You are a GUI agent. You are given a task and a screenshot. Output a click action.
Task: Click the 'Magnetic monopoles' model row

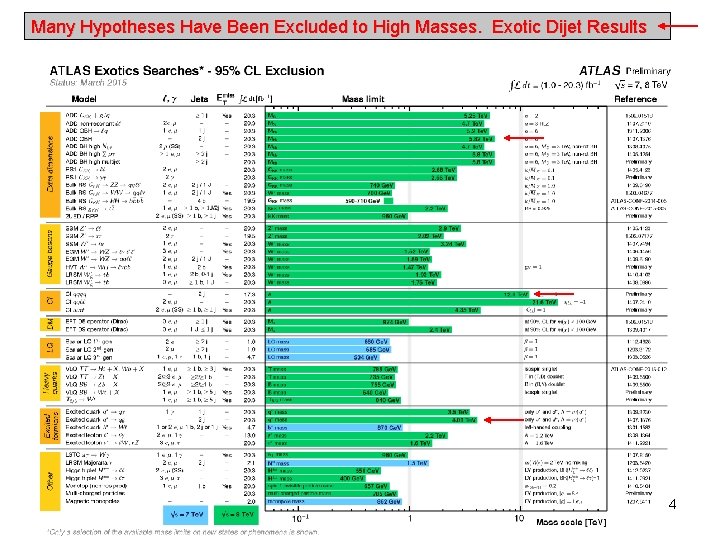[x=92, y=501]
